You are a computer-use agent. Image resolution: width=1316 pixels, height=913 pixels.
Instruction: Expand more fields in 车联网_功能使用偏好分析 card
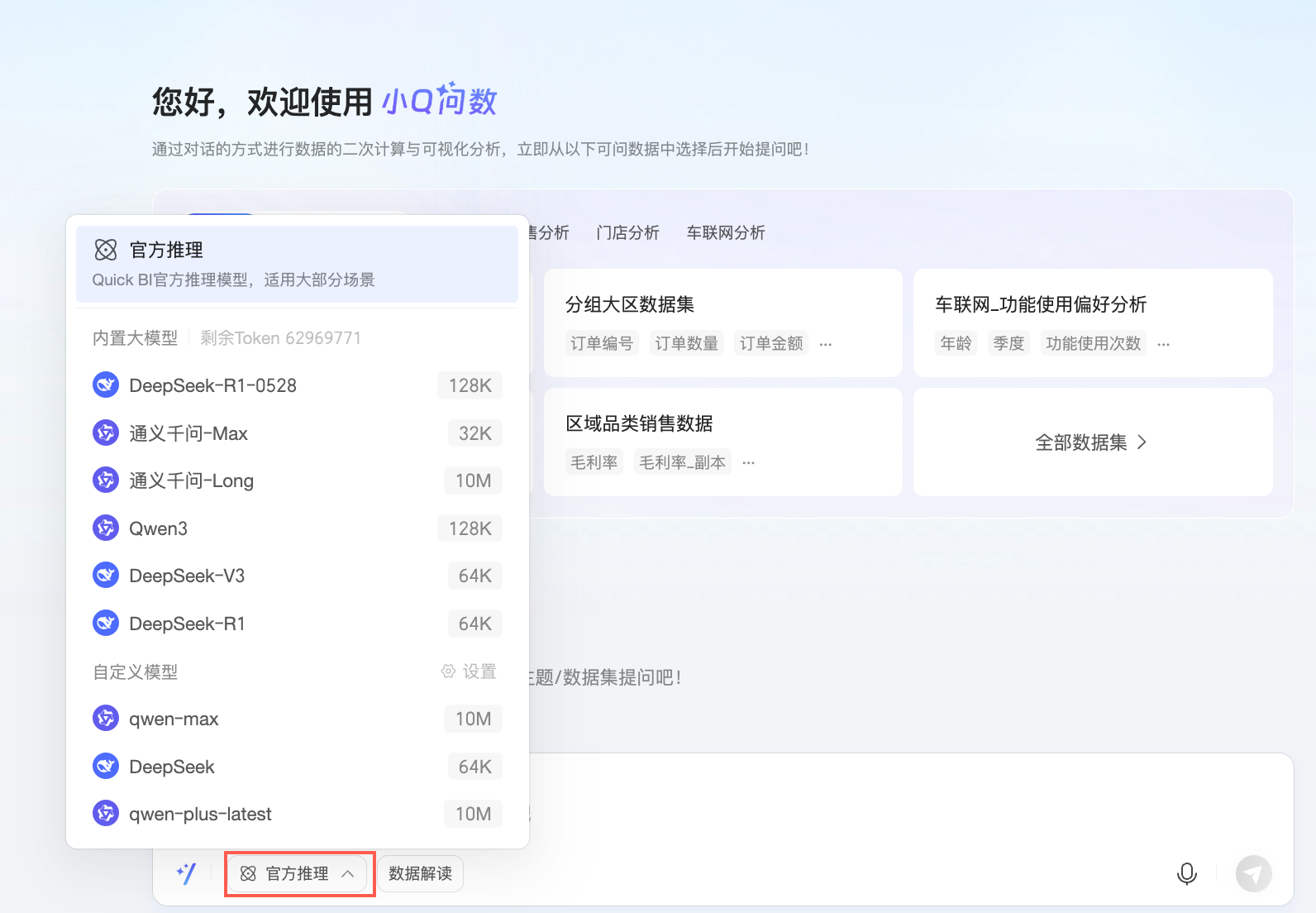coord(1164,344)
